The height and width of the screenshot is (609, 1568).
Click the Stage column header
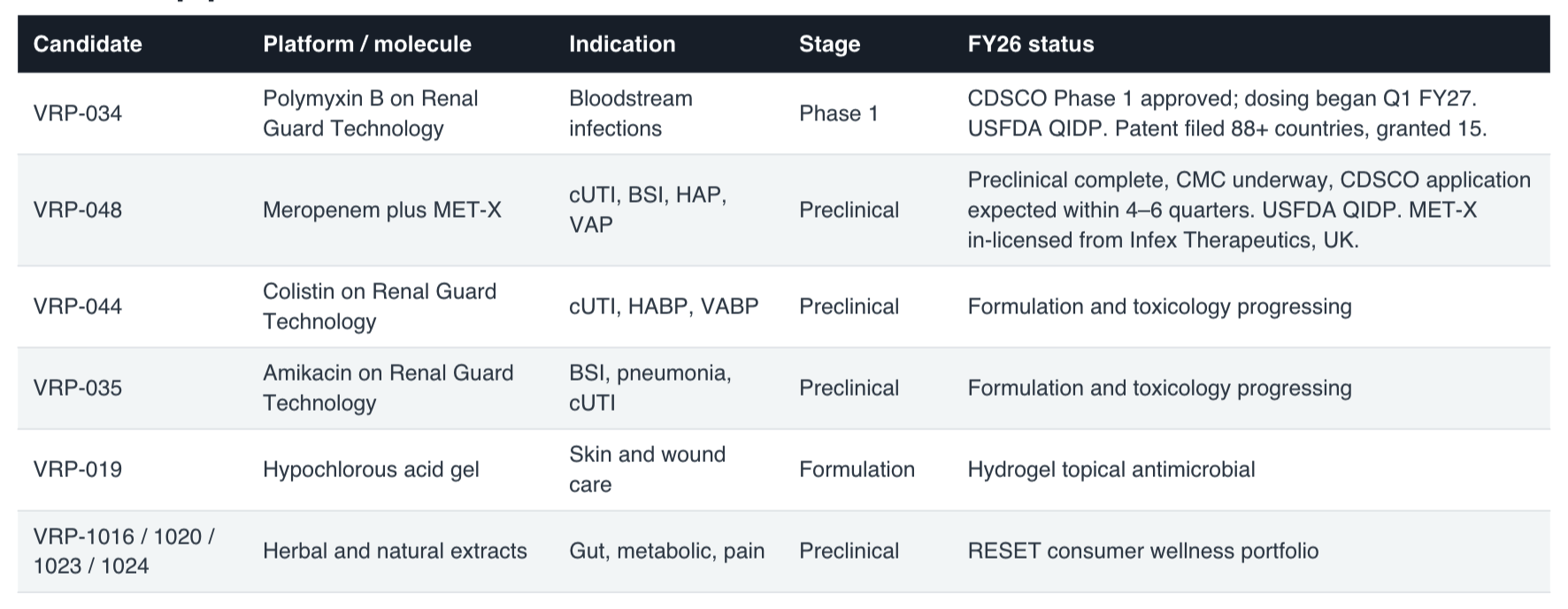point(829,44)
